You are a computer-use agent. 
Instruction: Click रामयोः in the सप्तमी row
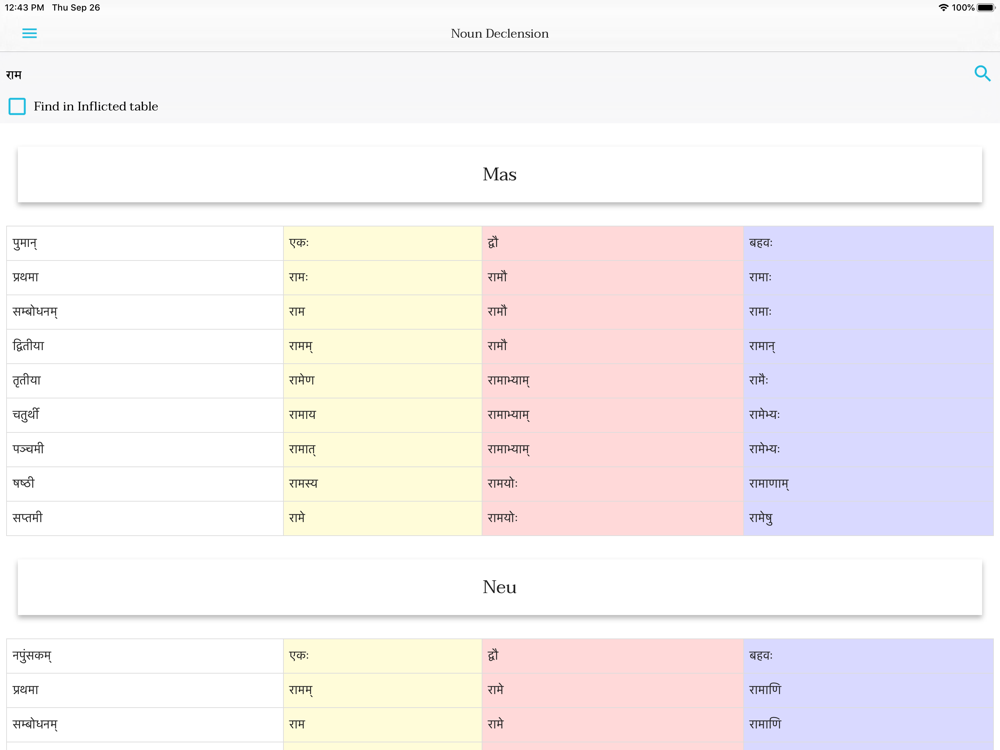pos(612,518)
